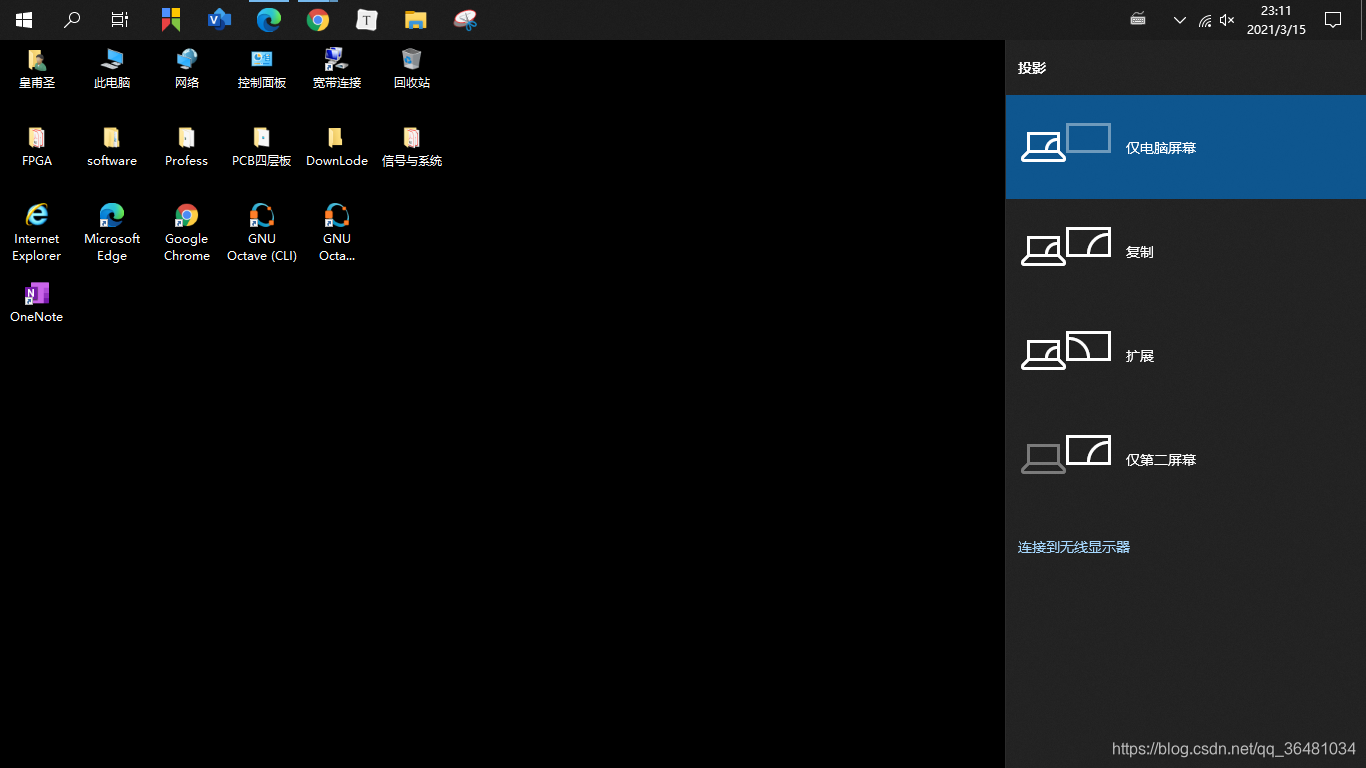Open the touch keyboard tray icon

(x=1138, y=19)
